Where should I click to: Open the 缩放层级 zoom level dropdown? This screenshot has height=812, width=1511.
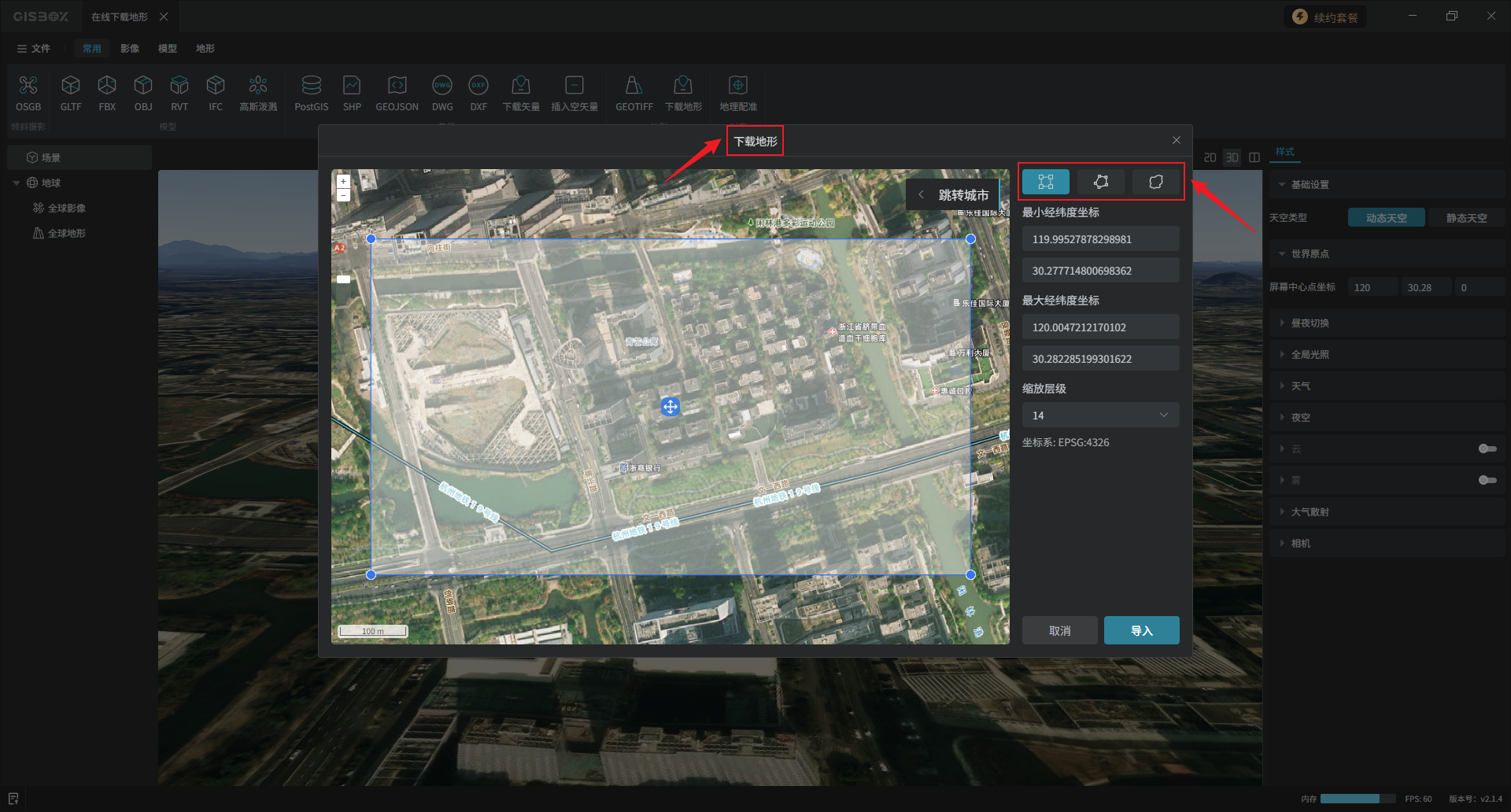tap(1099, 415)
